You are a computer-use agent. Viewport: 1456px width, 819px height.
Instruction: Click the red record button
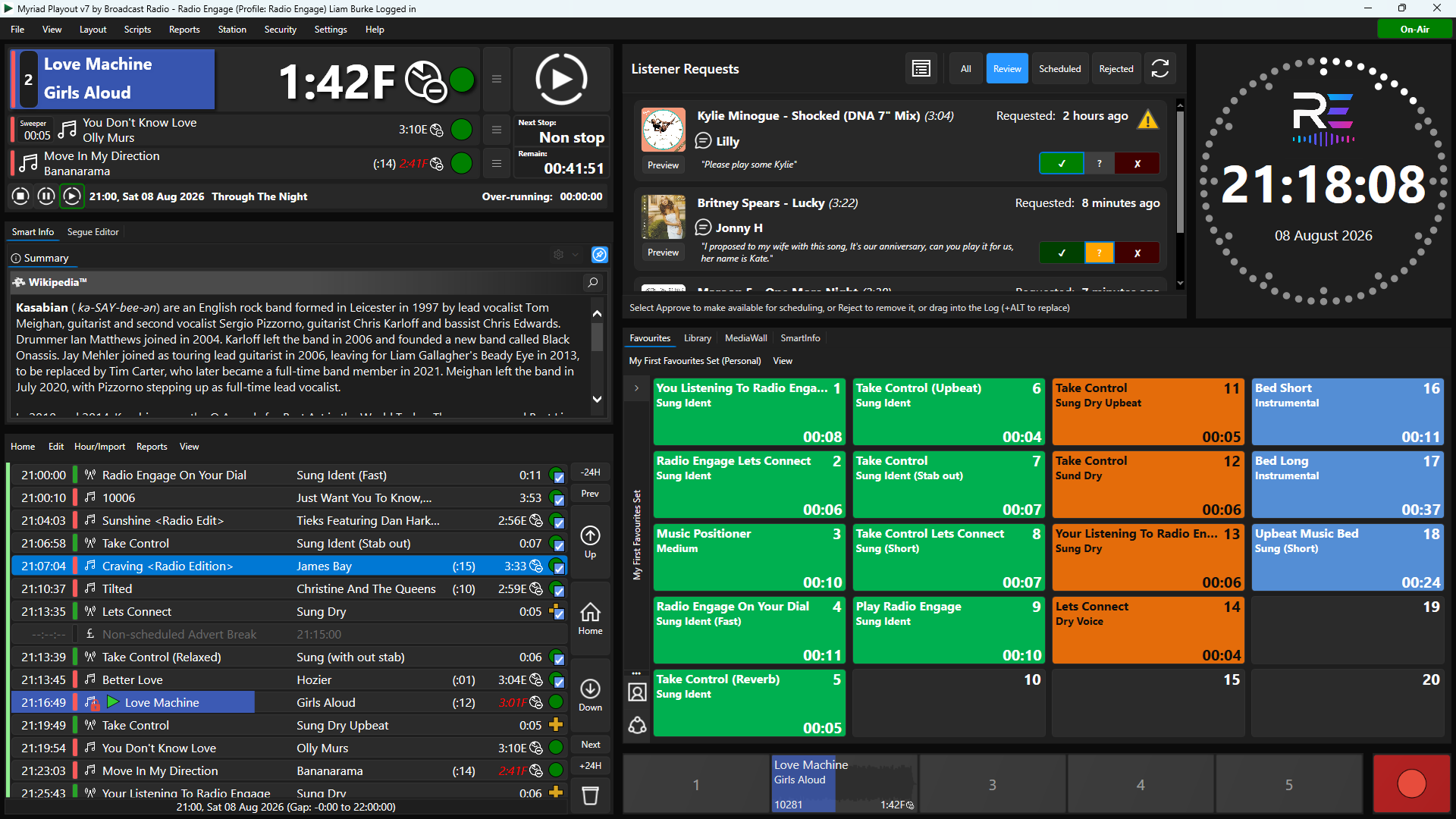(1411, 784)
